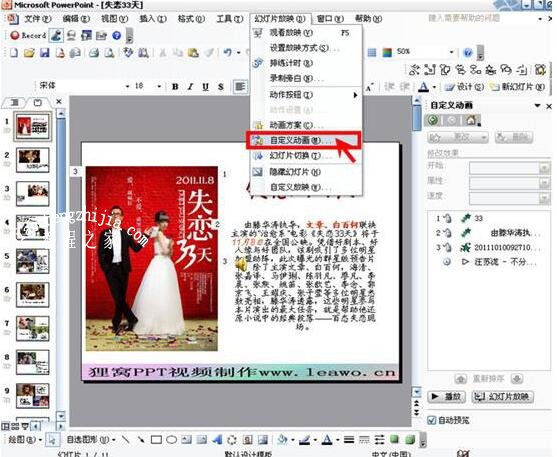This screenshot has height=457, width=557.
Task: Switch to the outline tab in slide pane
Action: point(14,103)
